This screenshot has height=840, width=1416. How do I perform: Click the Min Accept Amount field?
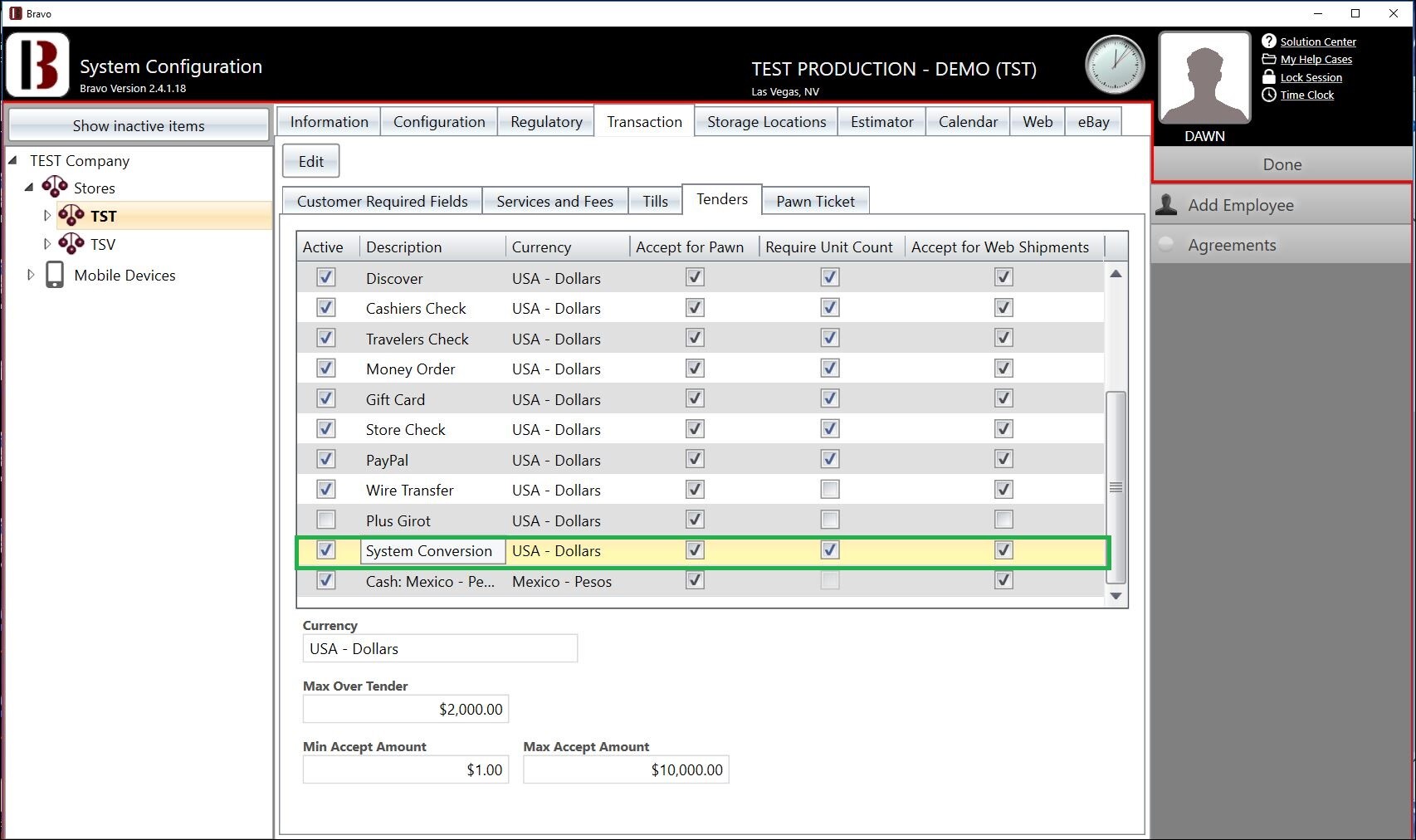tap(406, 769)
